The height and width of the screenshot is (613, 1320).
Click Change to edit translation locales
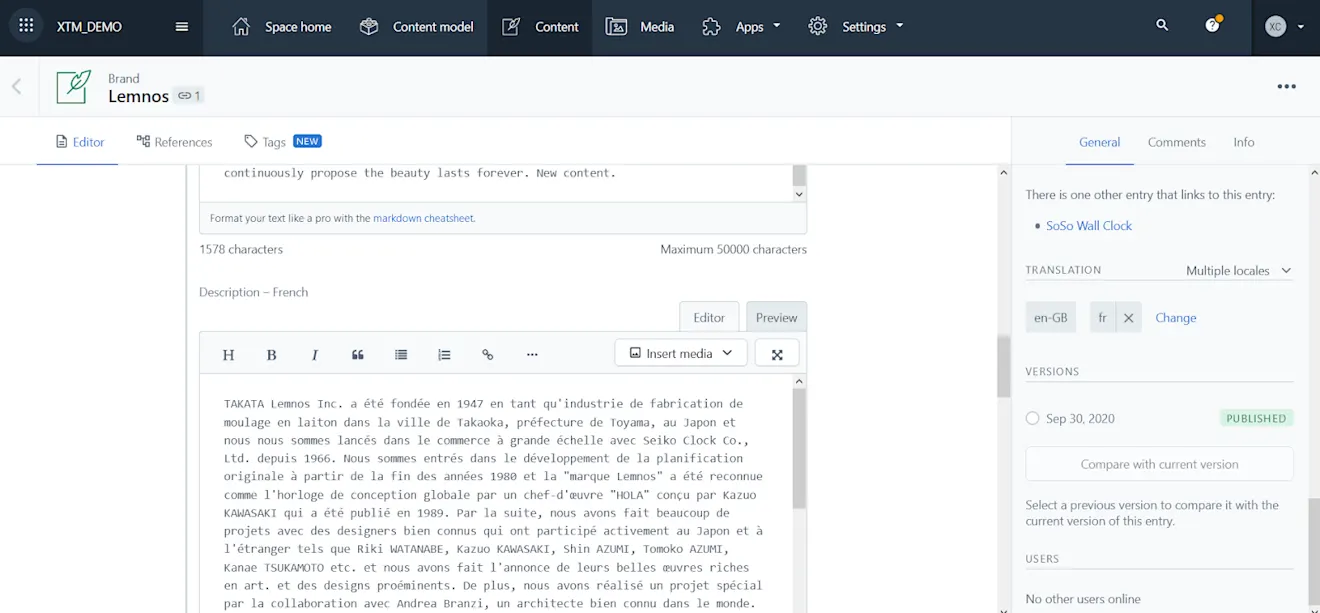[x=1176, y=318]
